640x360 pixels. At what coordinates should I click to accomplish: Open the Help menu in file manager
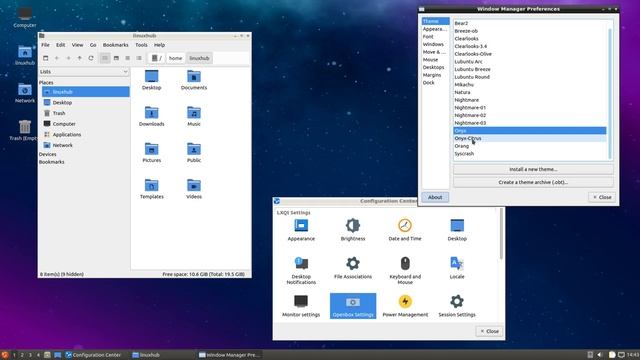(160, 45)
